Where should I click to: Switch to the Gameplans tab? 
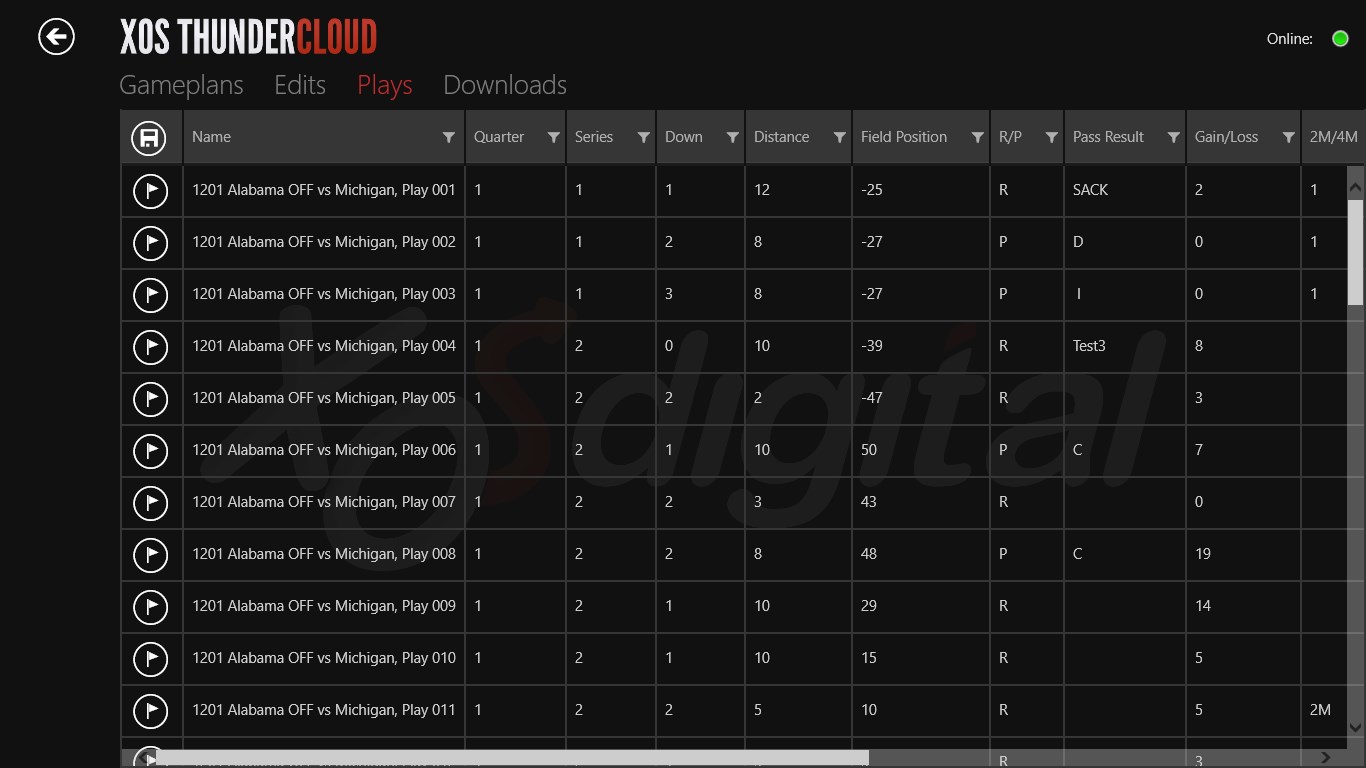(x=181, y=85)
